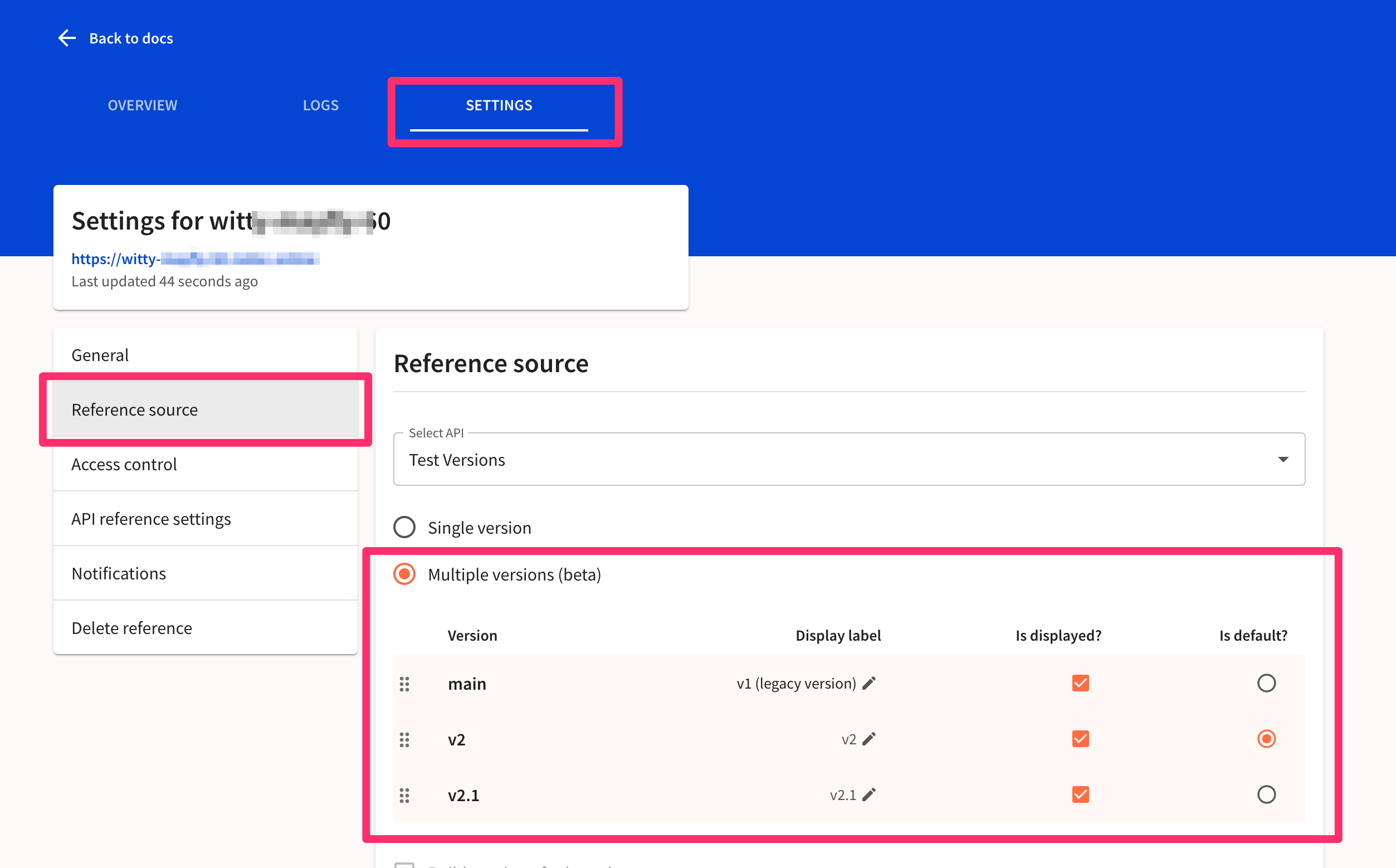The height and width of the screenshot is (868, 1396).
Task: Choose Multiple versions (beta) radio option
Action: [404, 574]
